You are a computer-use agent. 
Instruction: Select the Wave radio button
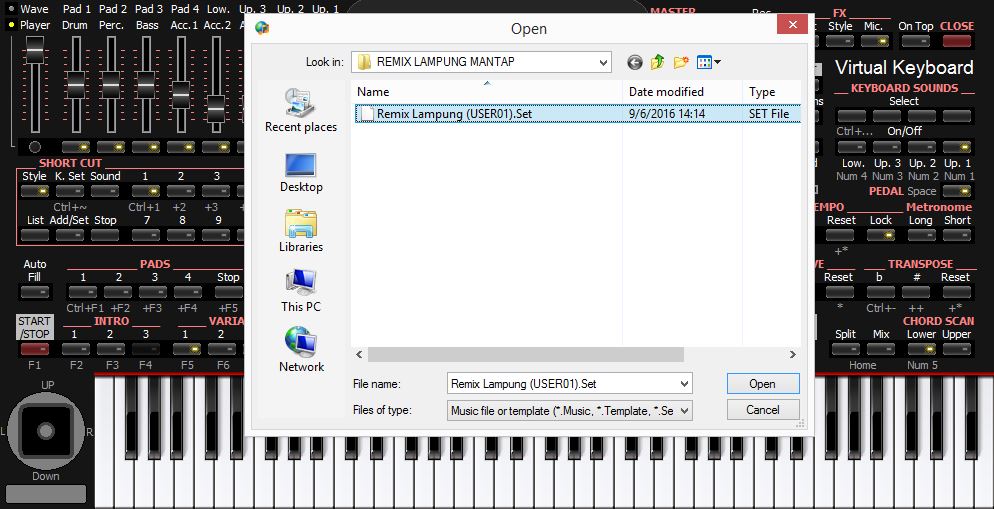[11, 10]
